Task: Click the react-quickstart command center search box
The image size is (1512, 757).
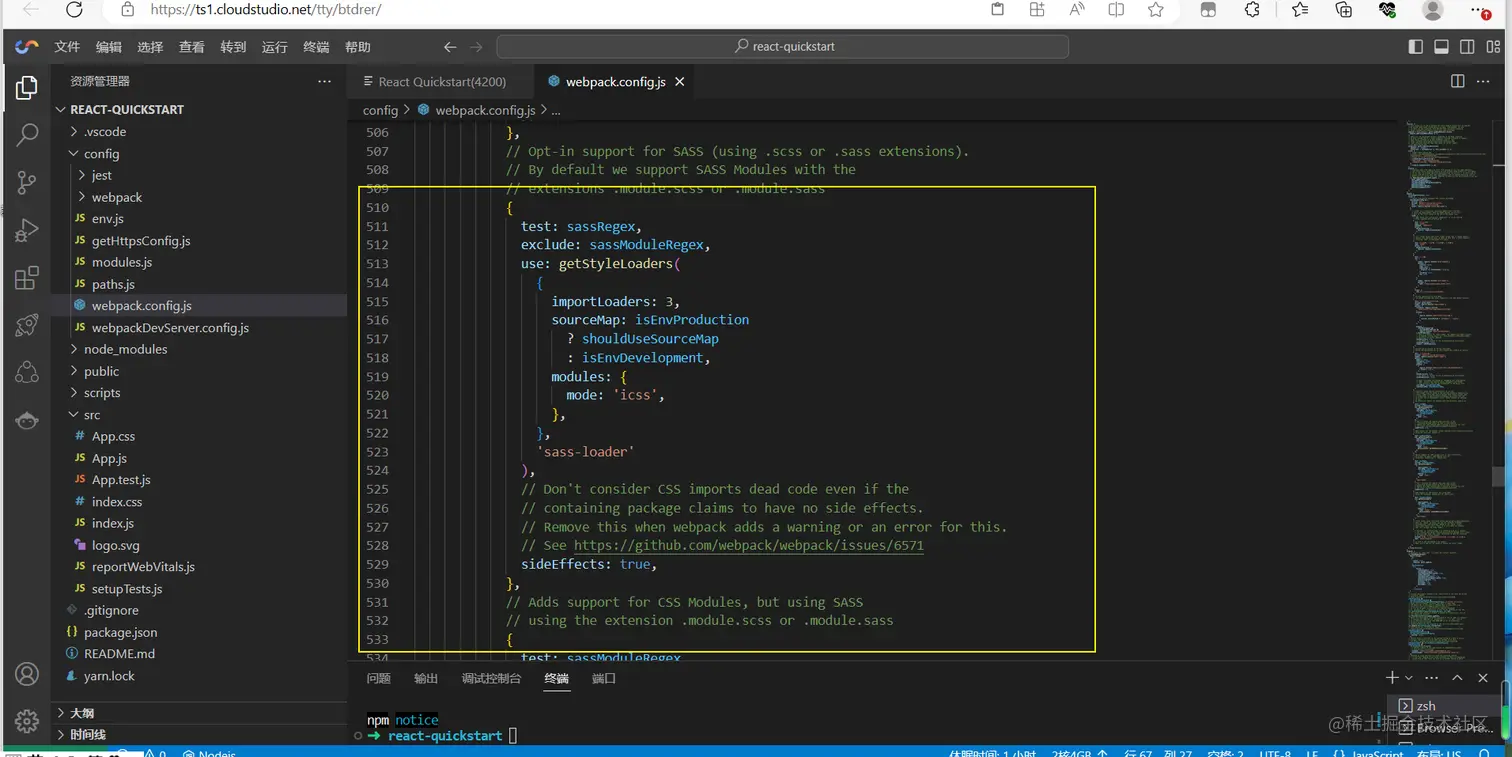Action: tap(782, 47)
